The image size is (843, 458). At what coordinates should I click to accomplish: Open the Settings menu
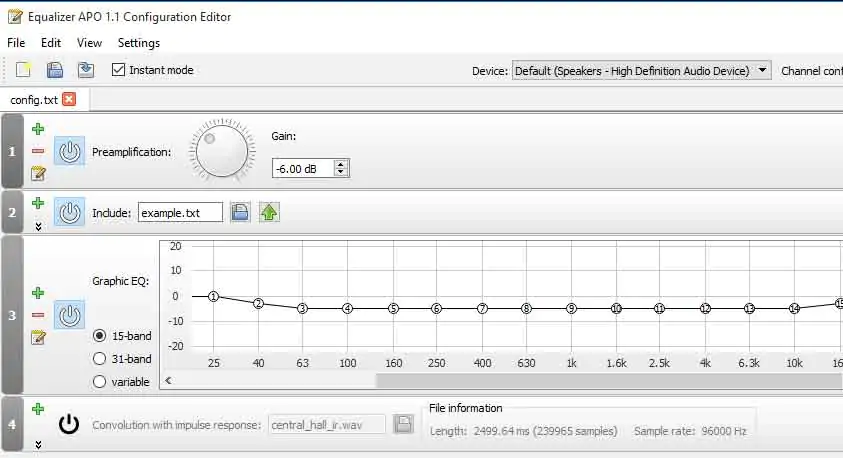[x=139, y=42]
